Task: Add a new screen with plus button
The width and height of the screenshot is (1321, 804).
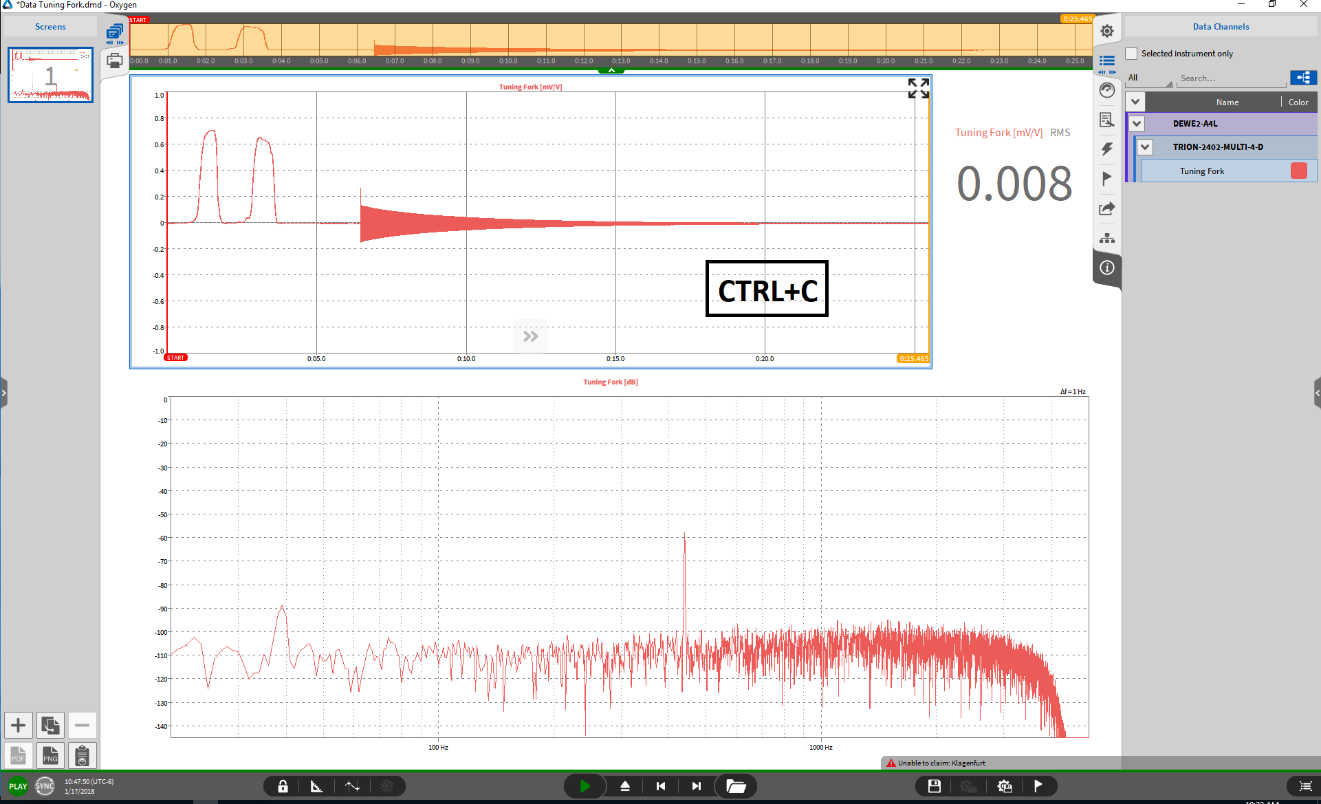Action: pyautogui.click(x=18, y=725)
